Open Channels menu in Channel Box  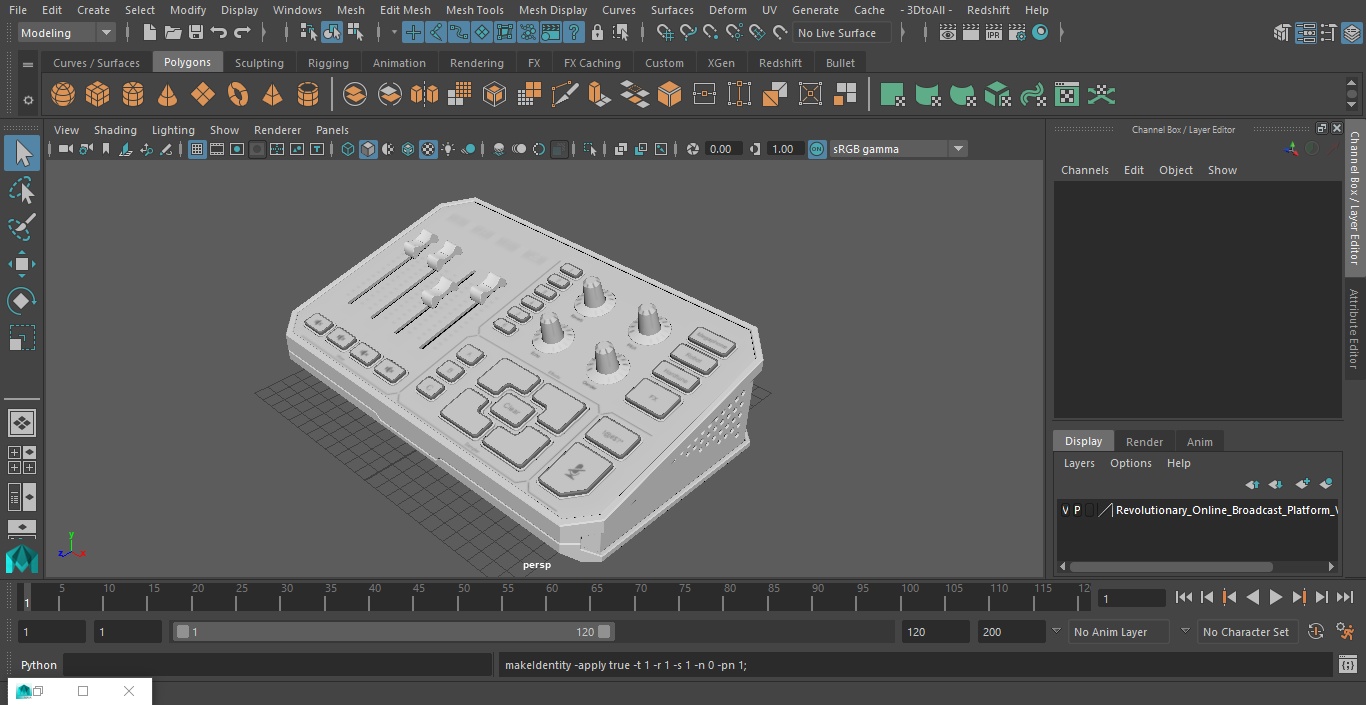1085,170
